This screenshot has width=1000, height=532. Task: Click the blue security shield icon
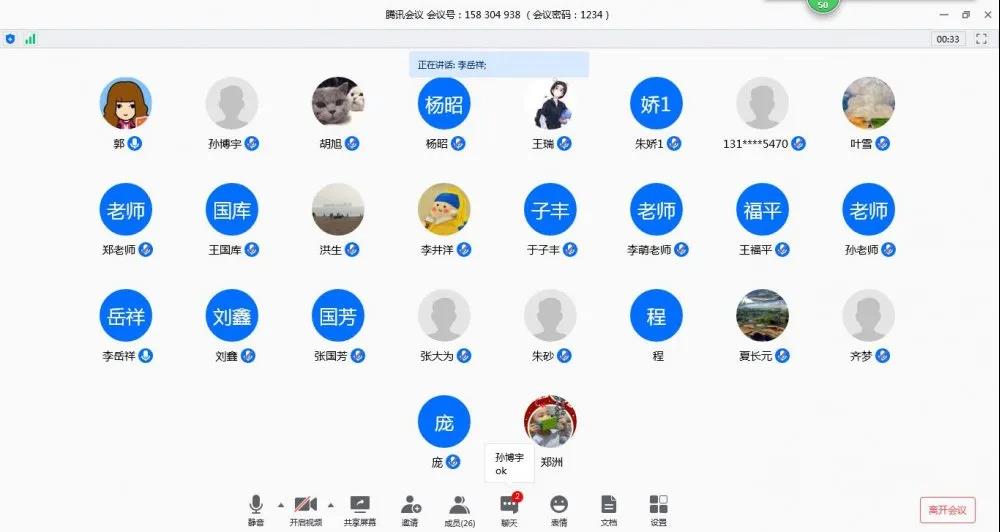11,39
